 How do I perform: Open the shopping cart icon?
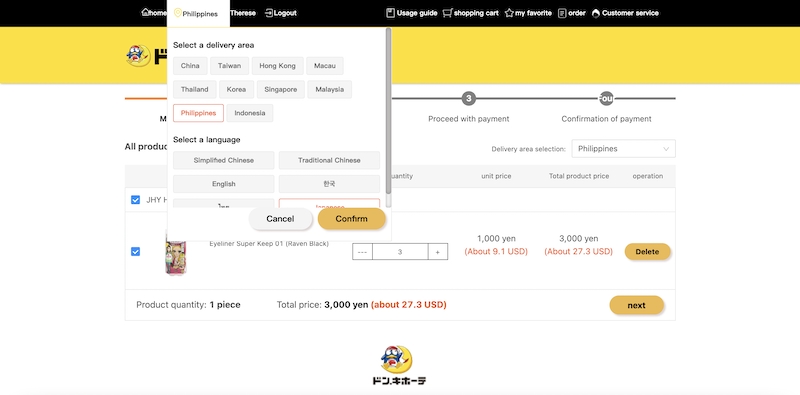point(447,13)
